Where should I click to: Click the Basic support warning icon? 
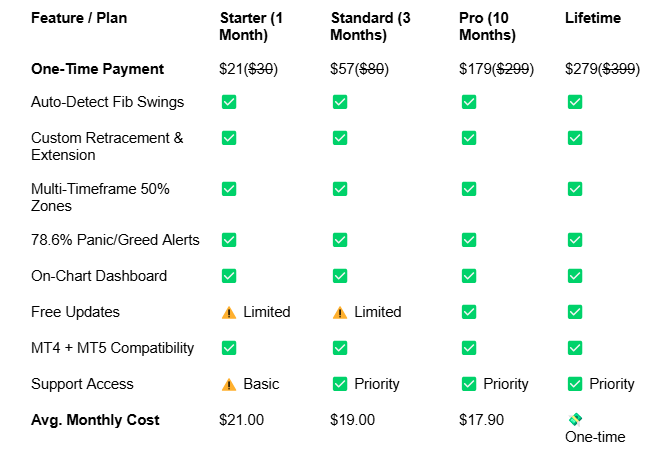pos(229,385)
